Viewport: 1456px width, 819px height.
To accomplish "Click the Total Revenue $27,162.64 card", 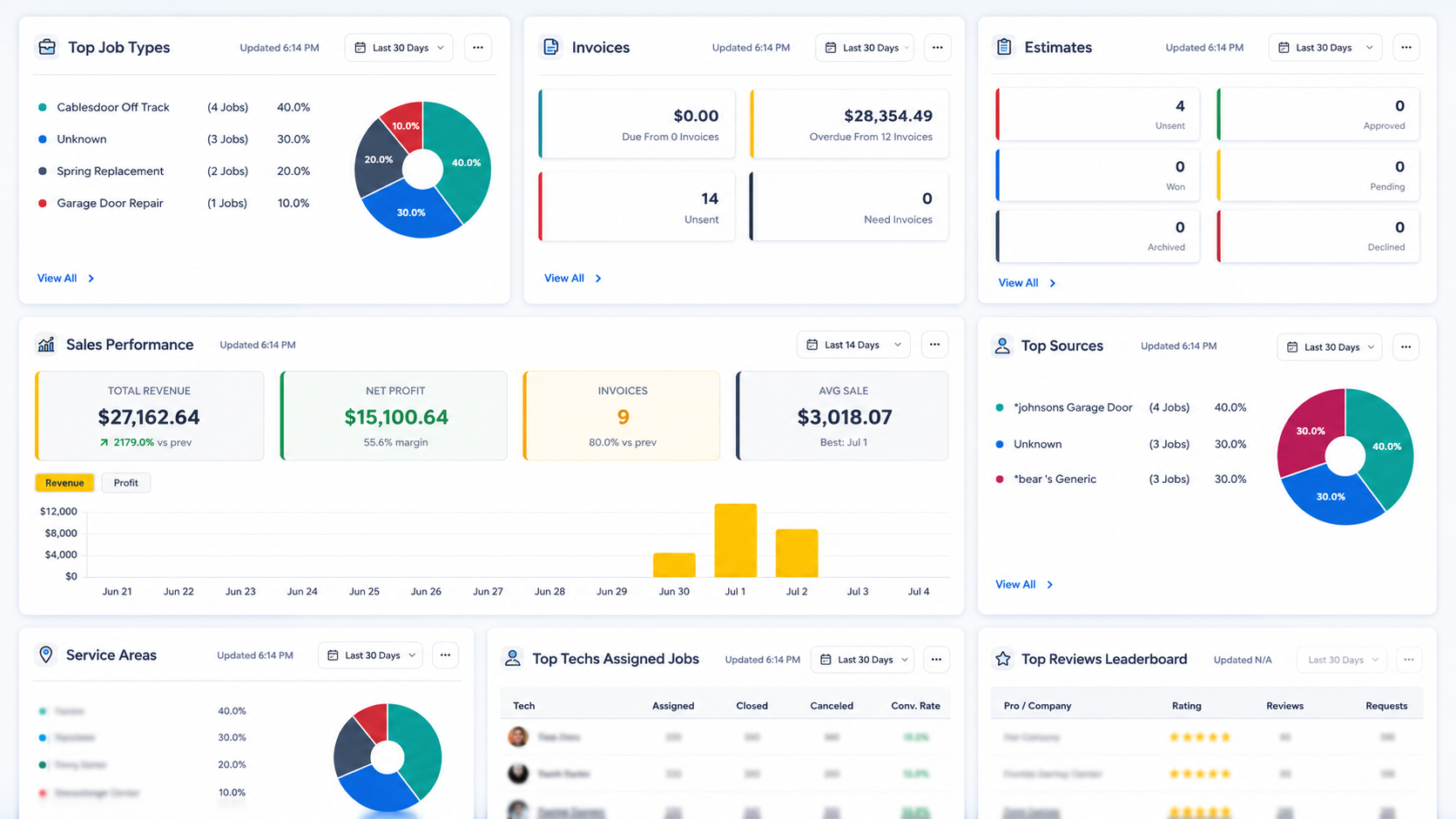I will [x=149, y=416].
